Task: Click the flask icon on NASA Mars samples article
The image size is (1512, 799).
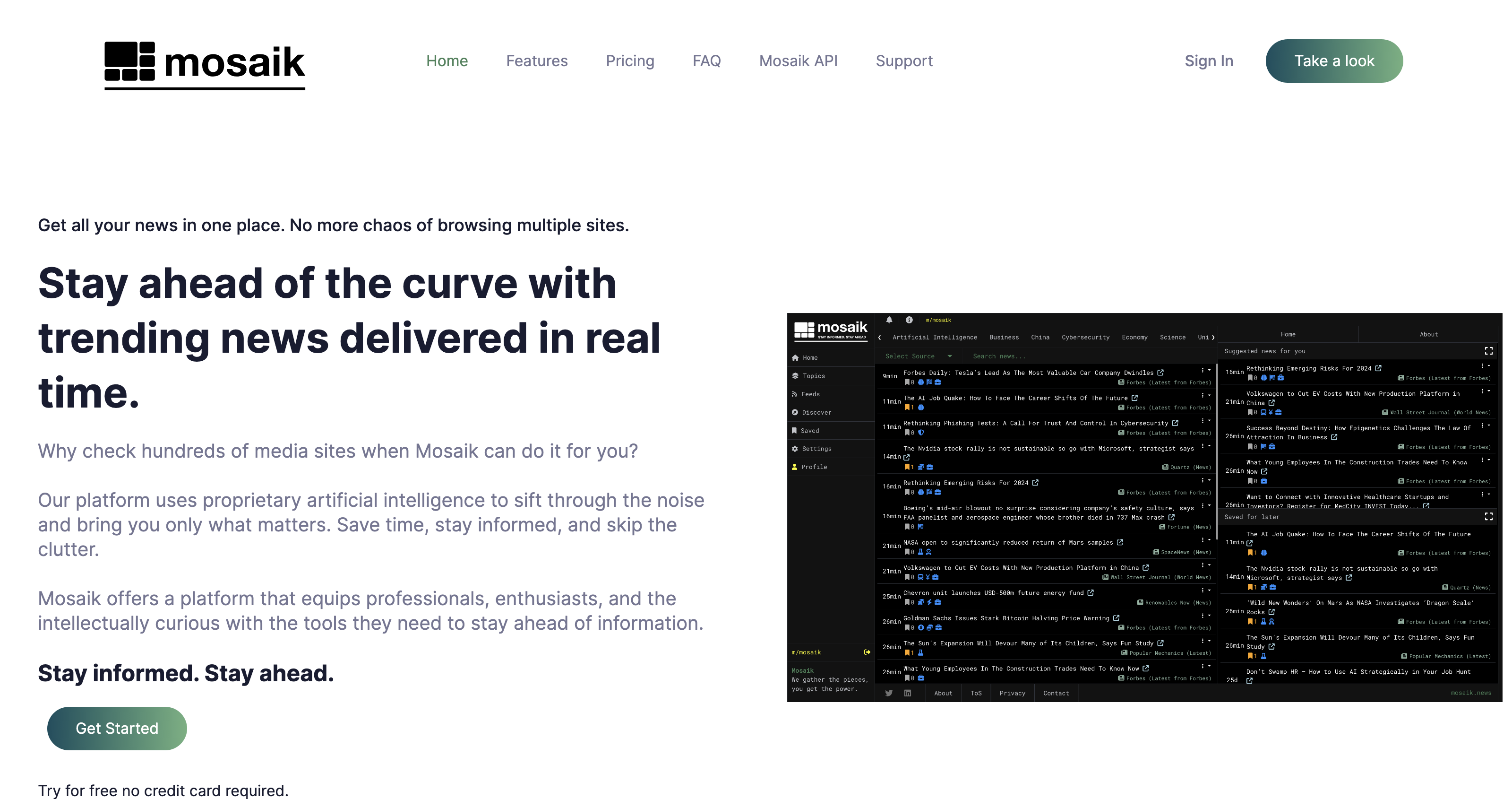Action: coord(921,552)
